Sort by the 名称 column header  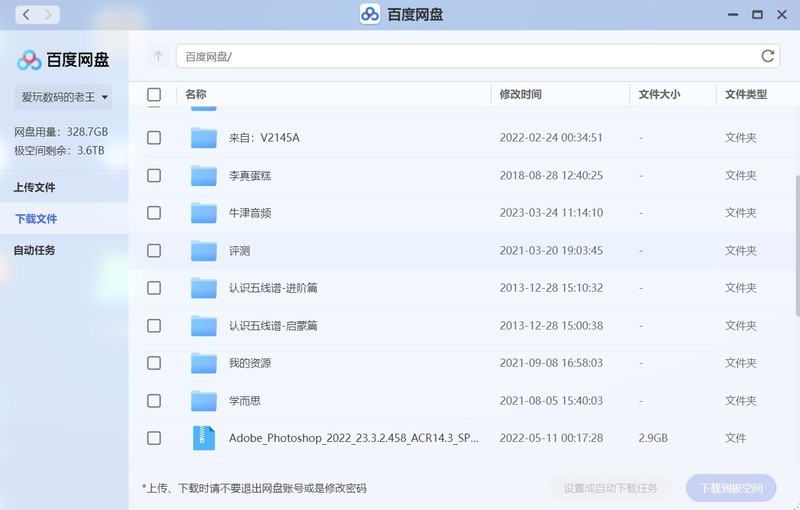coord(196,94)
